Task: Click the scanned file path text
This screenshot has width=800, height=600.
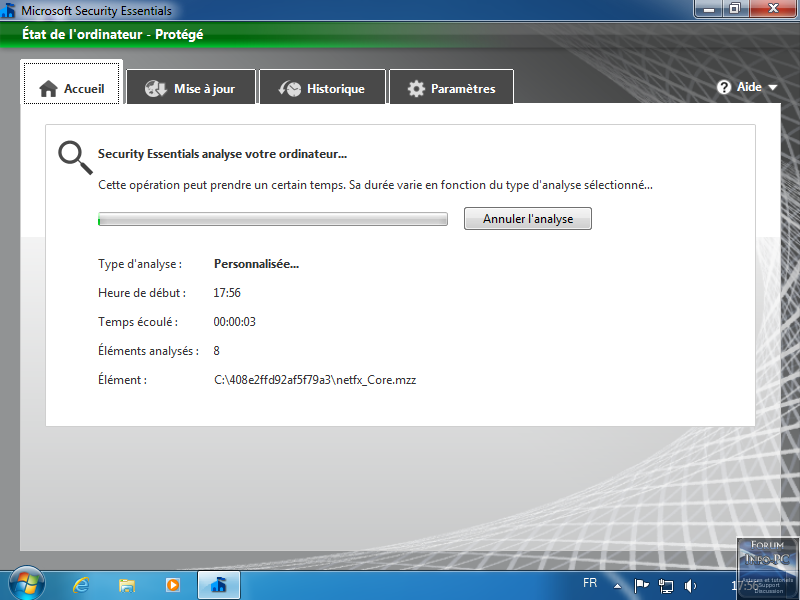Action: pos(314,380)
